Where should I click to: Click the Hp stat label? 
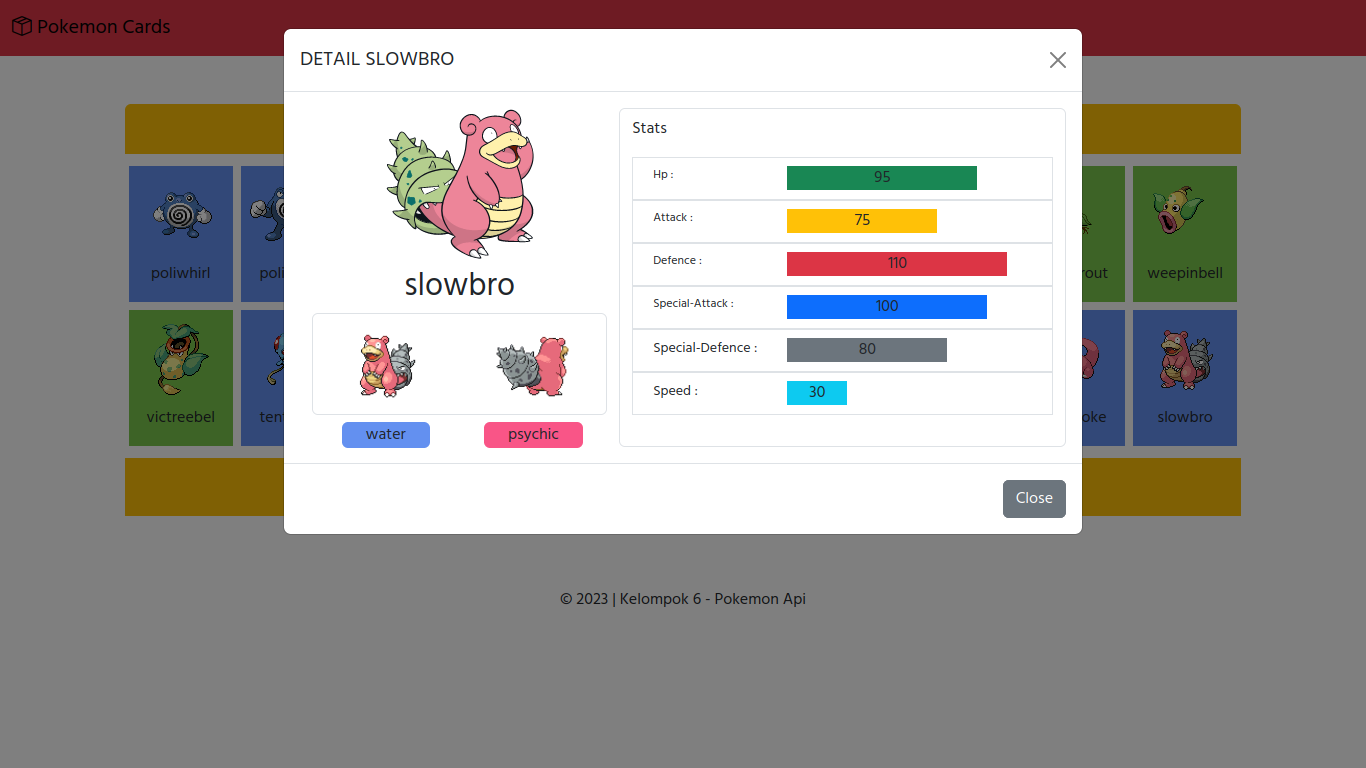coord(663,174)
